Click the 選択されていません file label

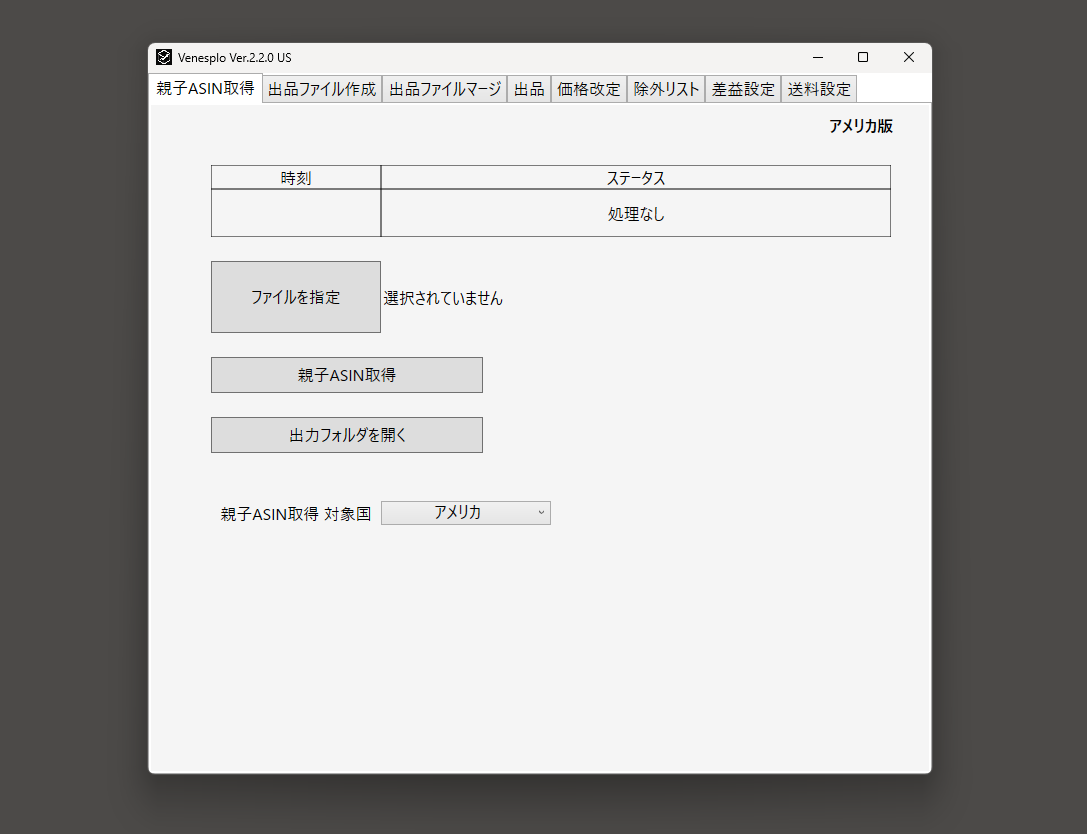(x=443, y=298)
